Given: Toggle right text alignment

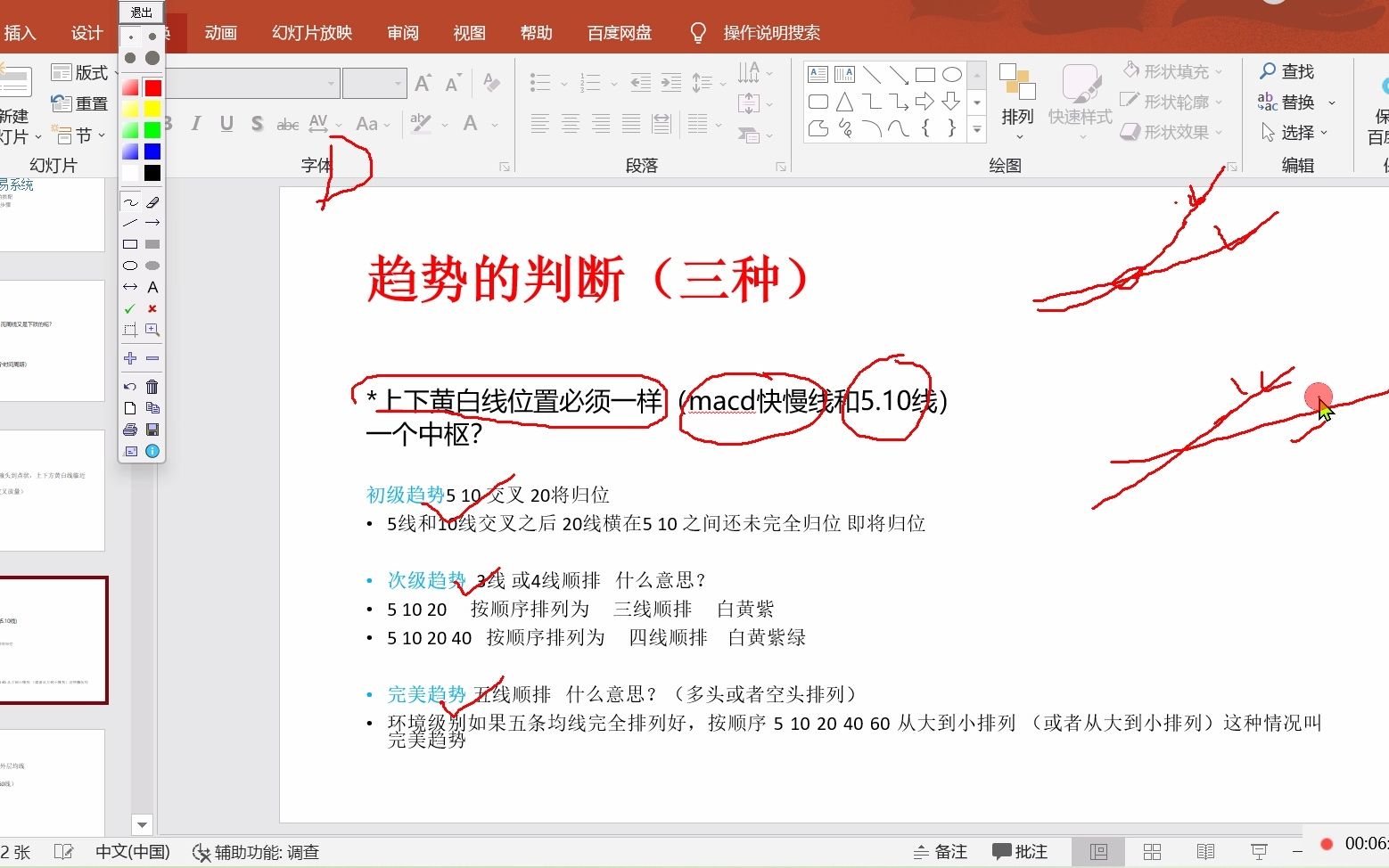Looking at the screenshot, I should pos(601,124).
